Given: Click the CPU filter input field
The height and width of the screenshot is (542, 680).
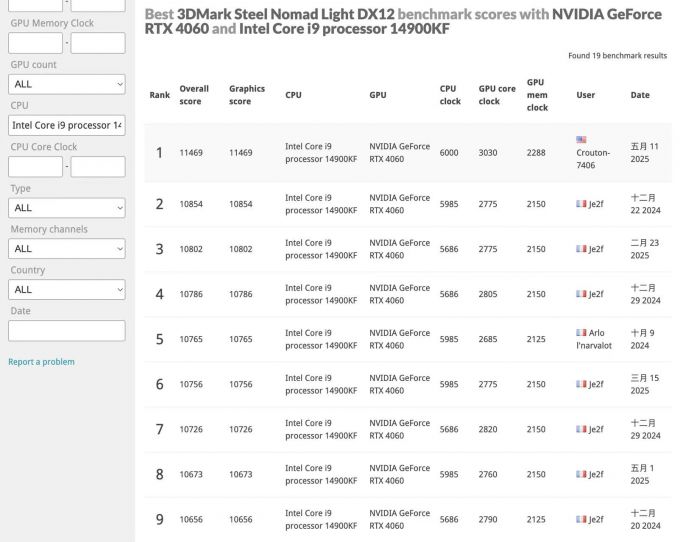Looking at the screenshot, I should tap(67, 125).
